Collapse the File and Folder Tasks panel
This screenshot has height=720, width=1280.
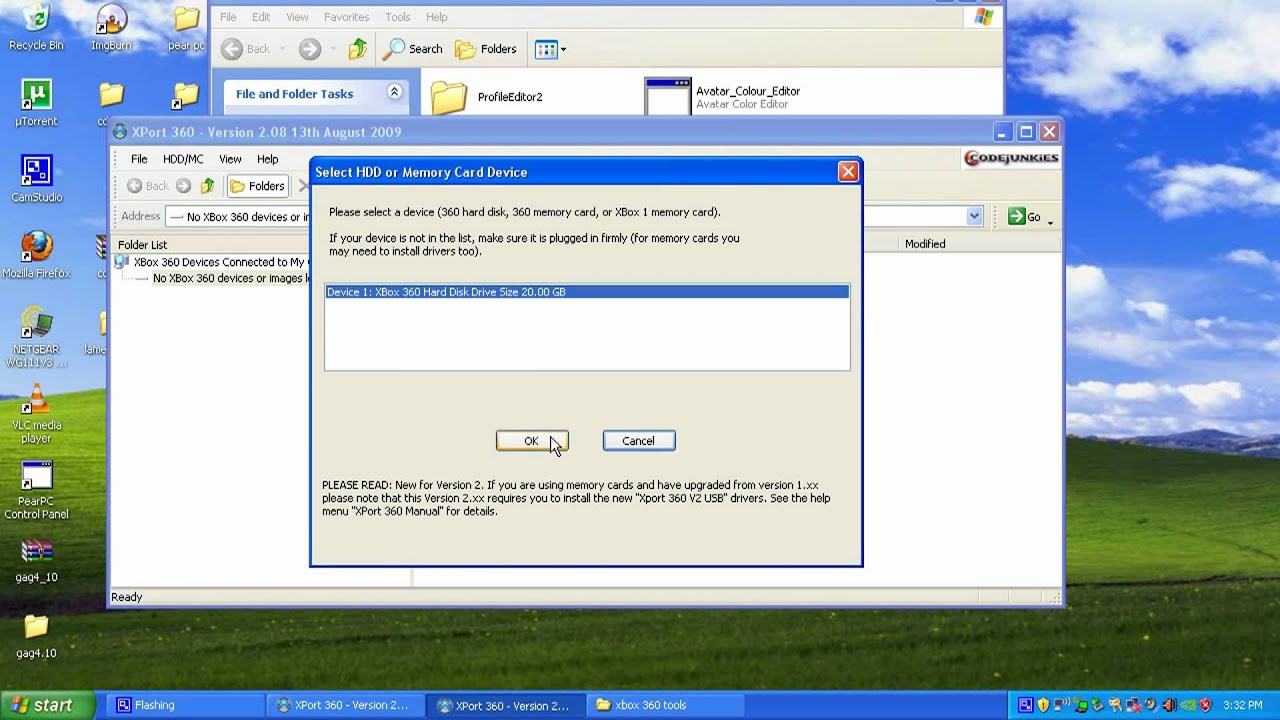tap(394, 93)
